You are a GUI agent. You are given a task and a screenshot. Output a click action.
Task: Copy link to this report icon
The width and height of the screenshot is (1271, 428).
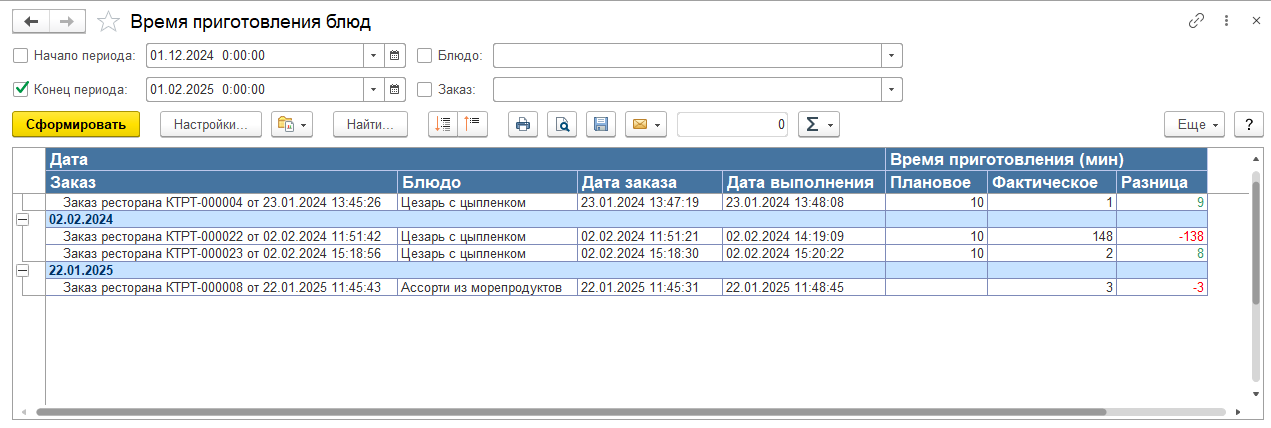coord(1195,21)
